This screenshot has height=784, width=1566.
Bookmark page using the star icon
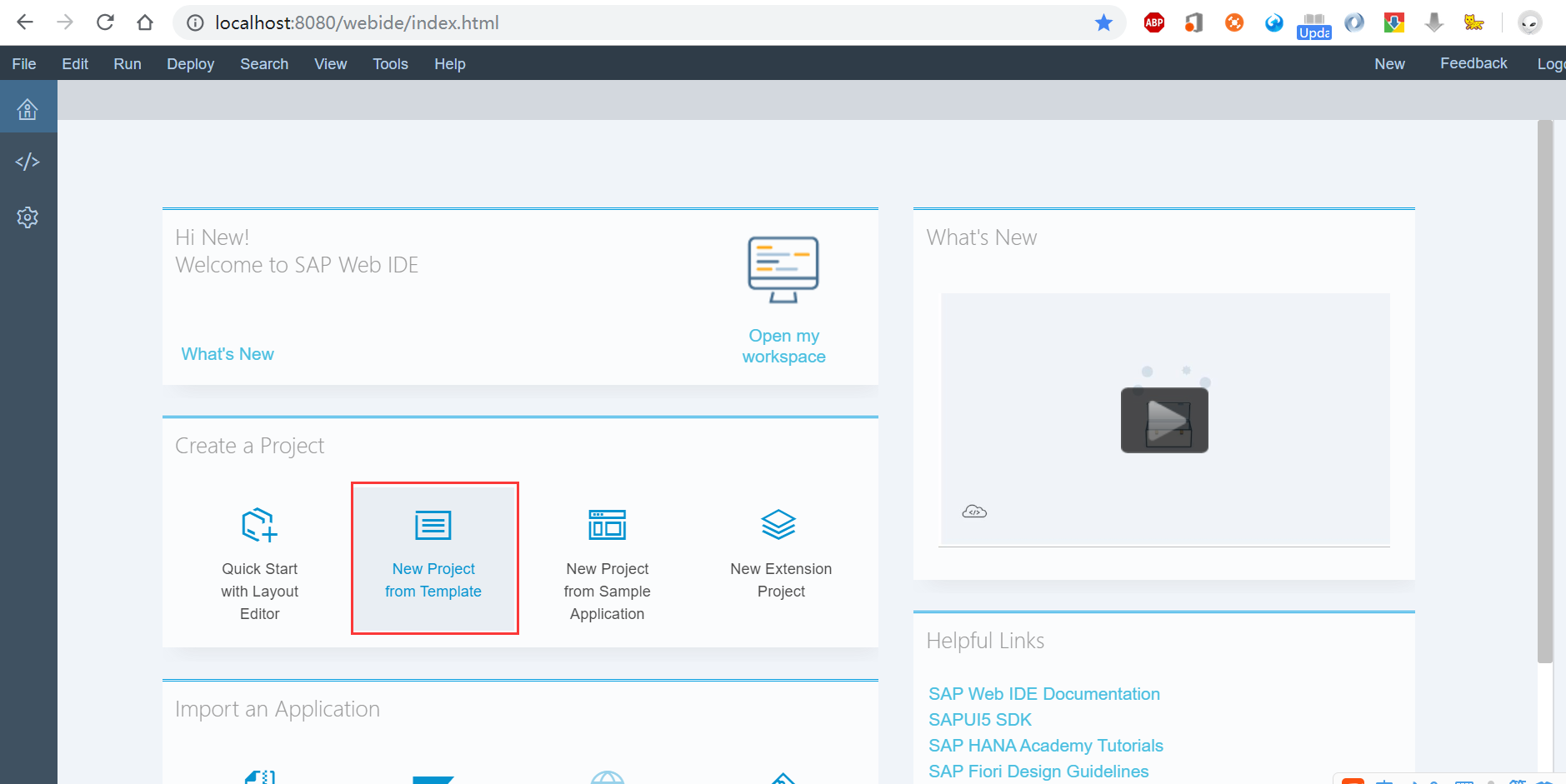pyautogui.click(x=1103, y=22)
